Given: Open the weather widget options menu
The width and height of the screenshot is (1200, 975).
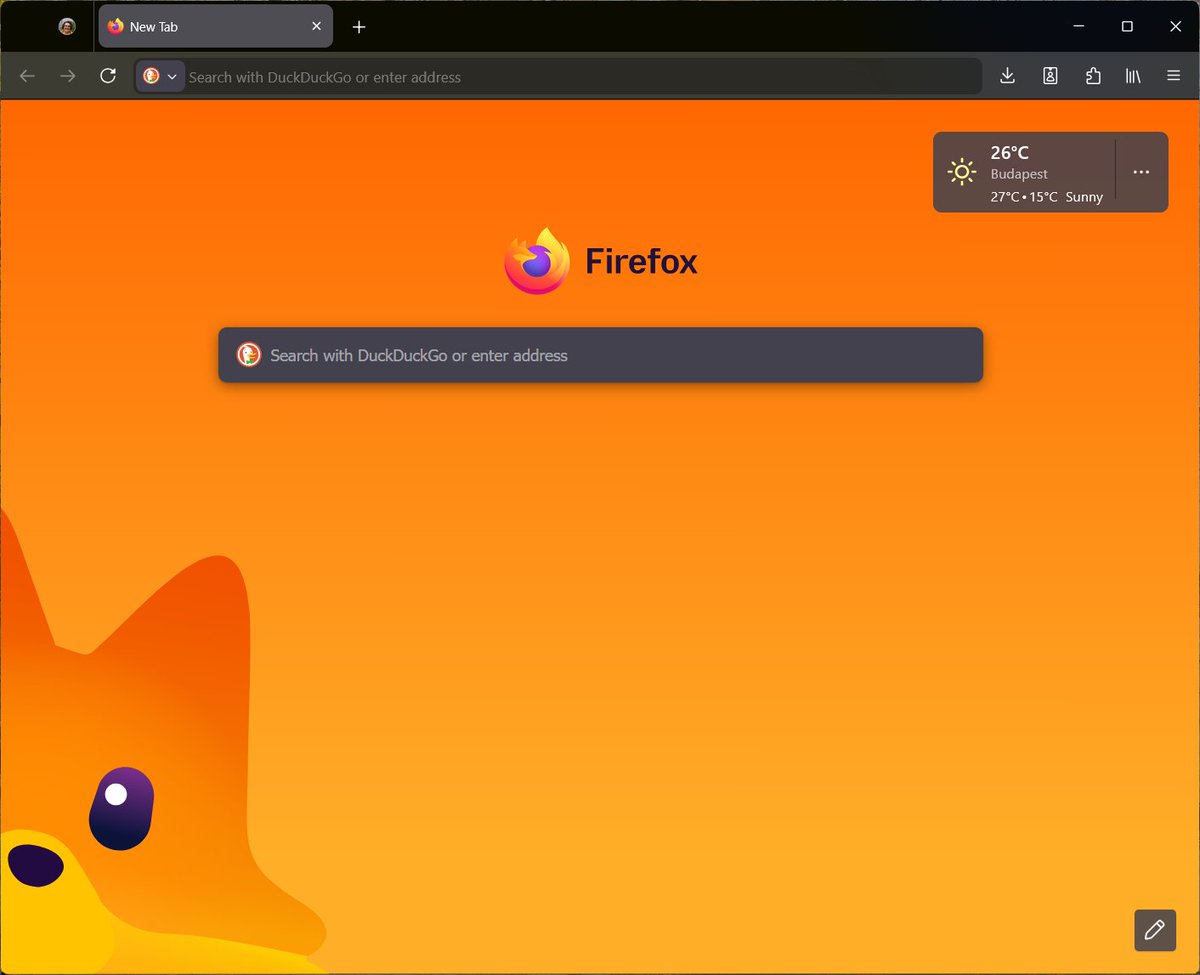Looking at the screenshot, I should coord(1141,172).
